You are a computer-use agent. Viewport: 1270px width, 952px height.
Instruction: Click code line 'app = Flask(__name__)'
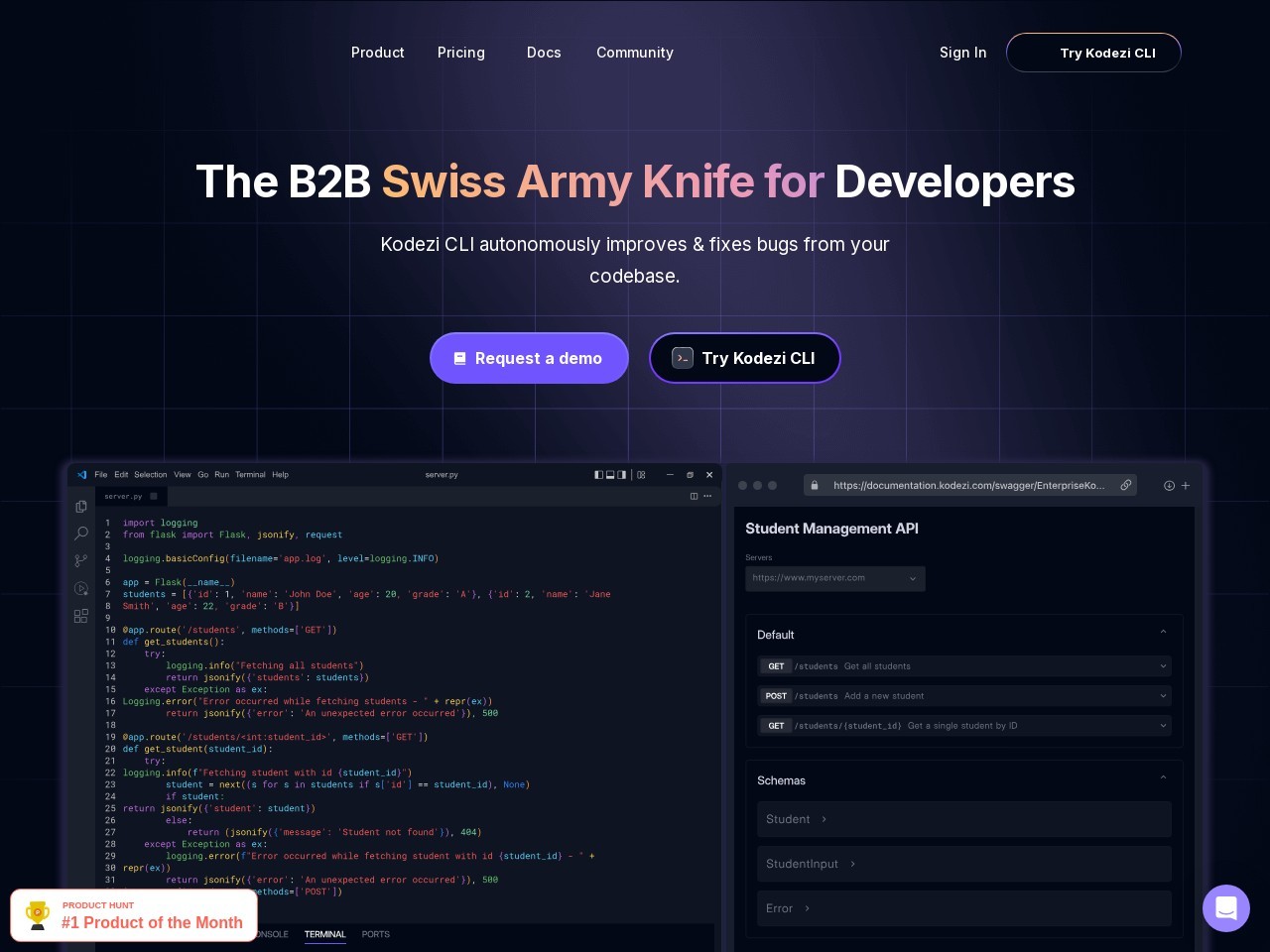point(179,582)
